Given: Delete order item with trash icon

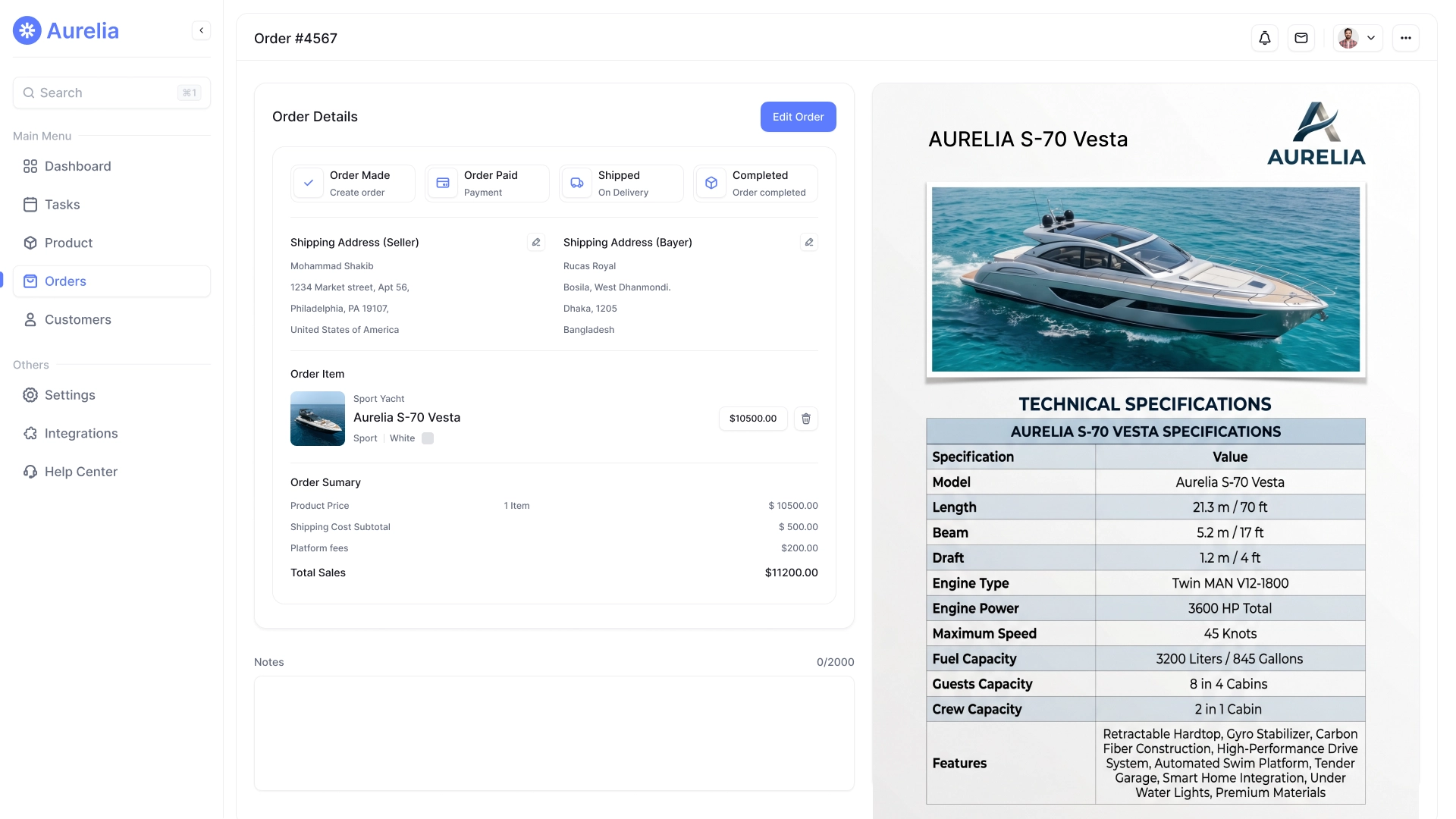Looking at the screenshot, I should [x=806, y=419].
